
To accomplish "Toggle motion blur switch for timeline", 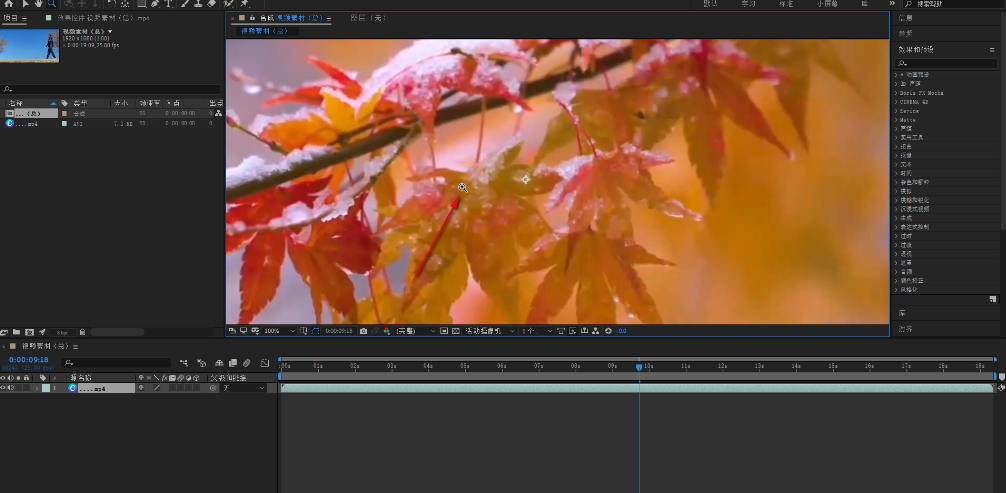I will [x=246, y=362].
